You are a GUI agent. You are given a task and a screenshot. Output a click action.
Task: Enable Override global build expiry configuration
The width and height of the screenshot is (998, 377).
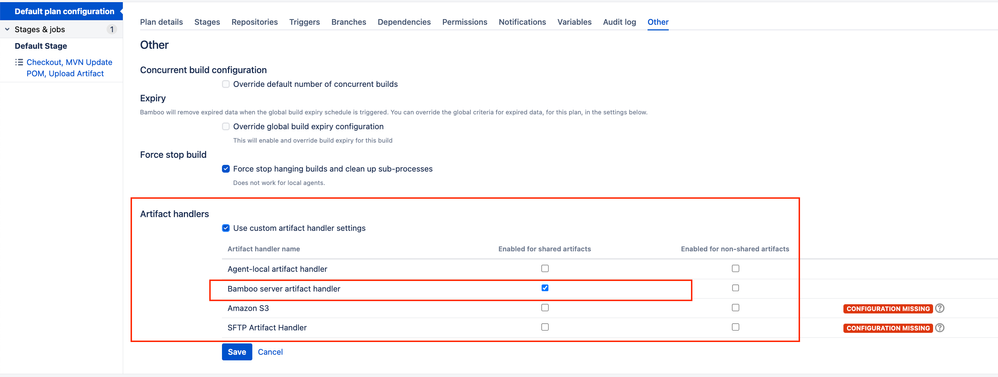tap(226, 126)
